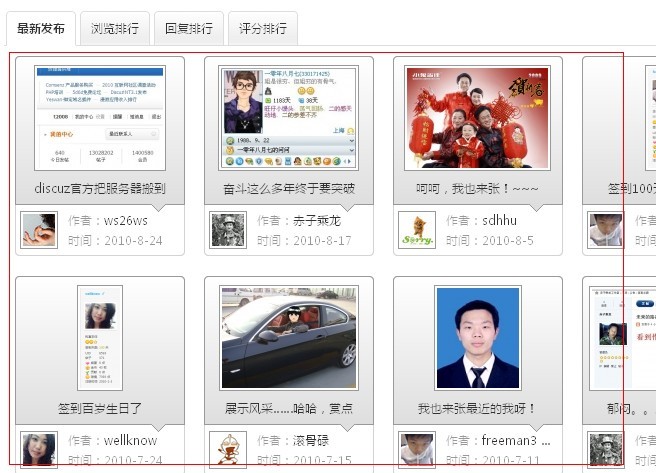Image resolution: width=656 pixels, height=473 pixels.
Task: Open post titled 签到百岁生日了
Action: tap(100, 408)
